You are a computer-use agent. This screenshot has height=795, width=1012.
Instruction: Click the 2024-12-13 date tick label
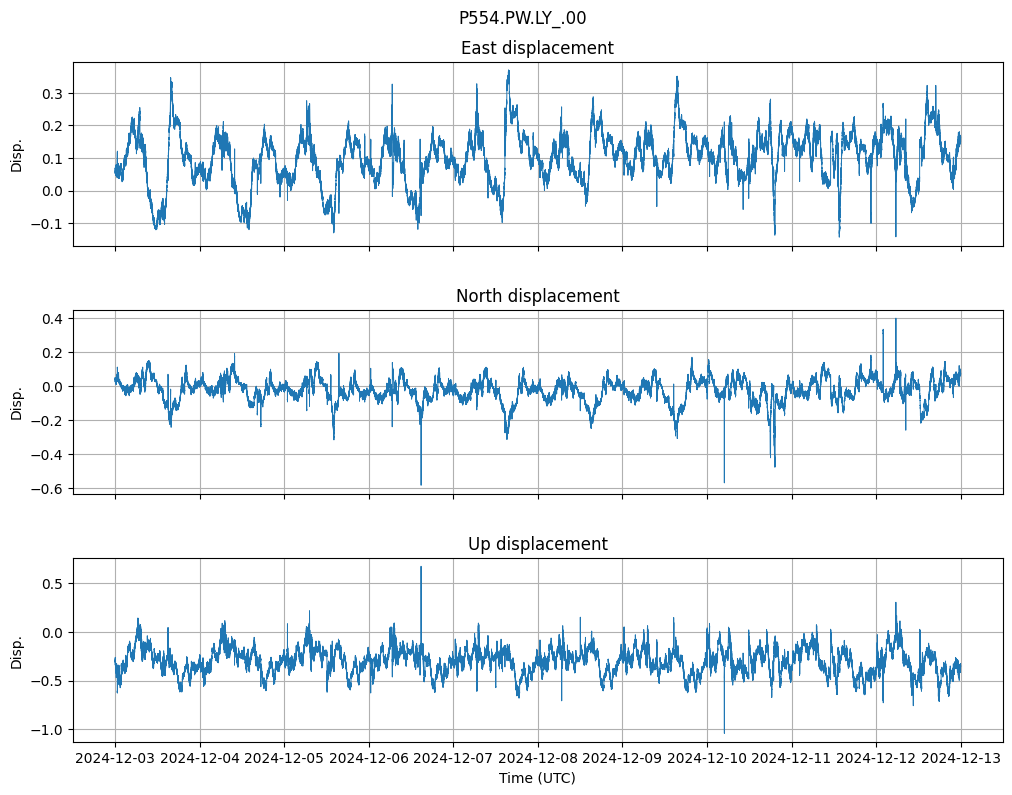[x=961, y=758]
